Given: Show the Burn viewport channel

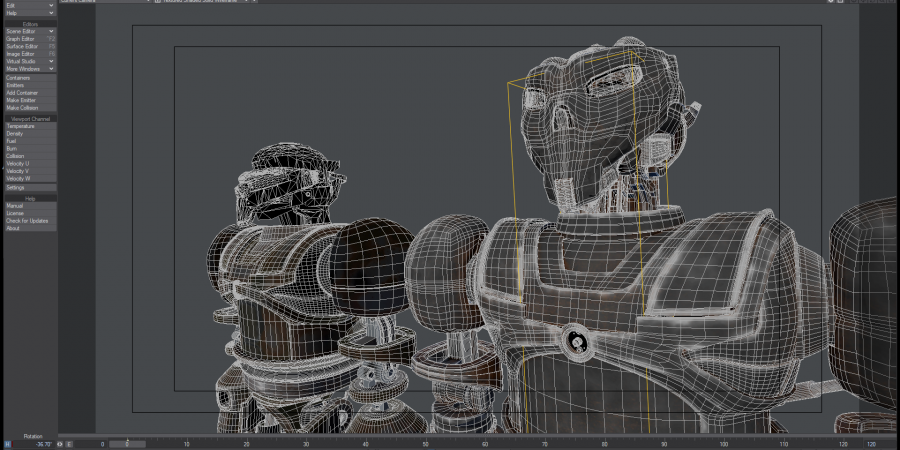Looking at the screenshot, I should (x=30, y=148).
